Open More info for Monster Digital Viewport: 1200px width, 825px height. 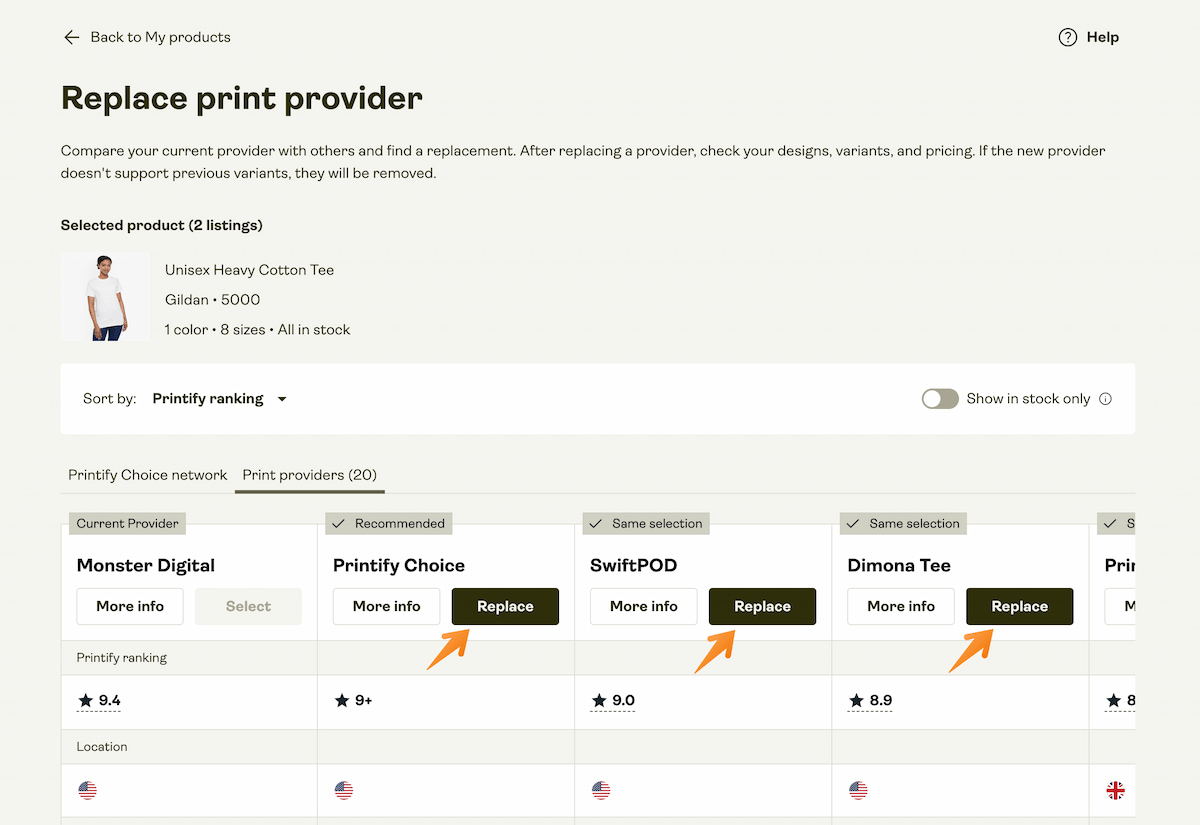129,606
